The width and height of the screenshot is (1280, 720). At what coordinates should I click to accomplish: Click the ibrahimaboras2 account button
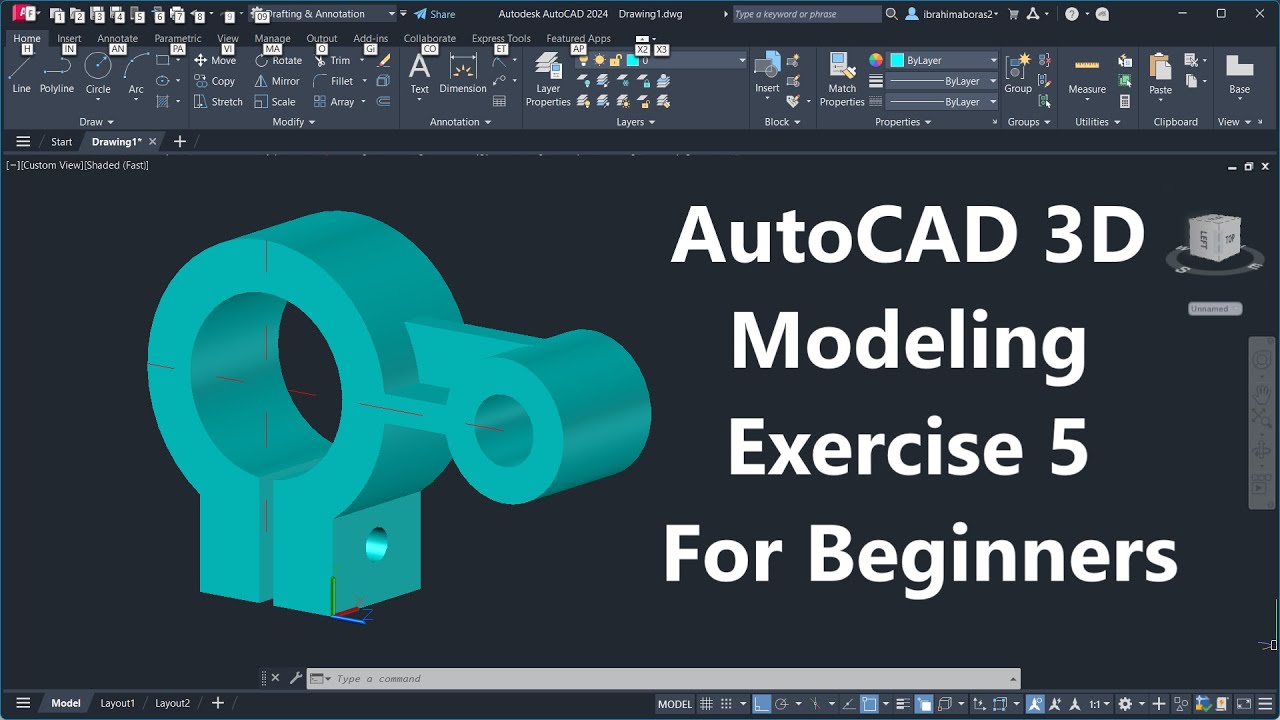[x=953, y=14]
